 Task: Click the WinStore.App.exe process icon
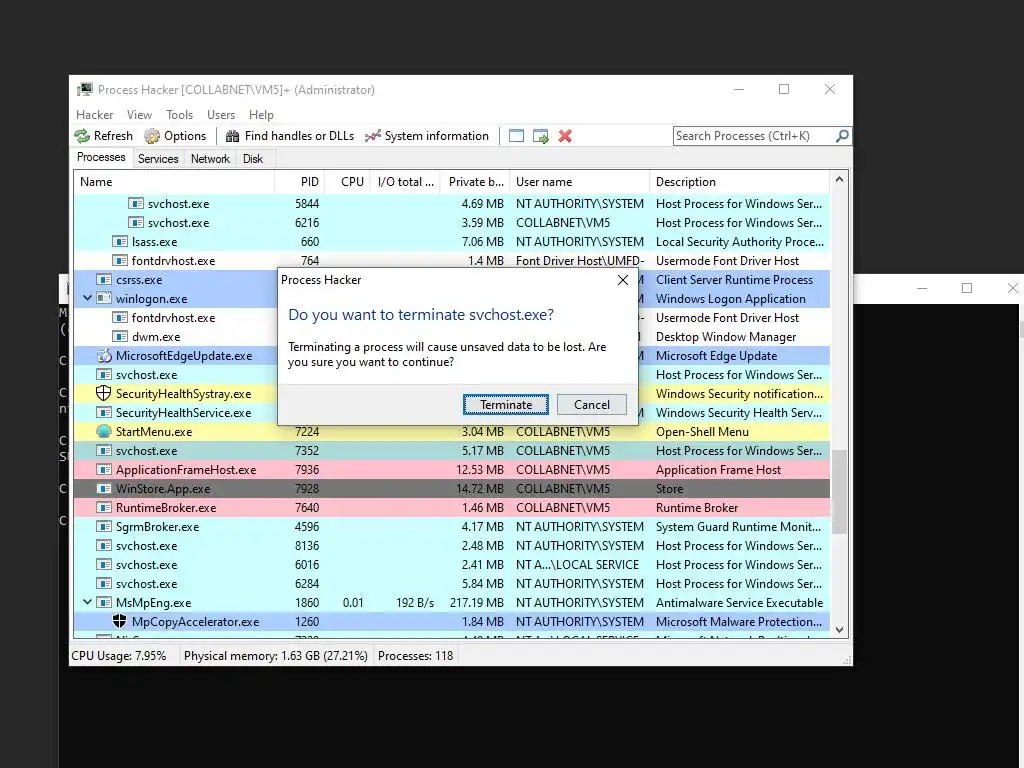(104, 488)
